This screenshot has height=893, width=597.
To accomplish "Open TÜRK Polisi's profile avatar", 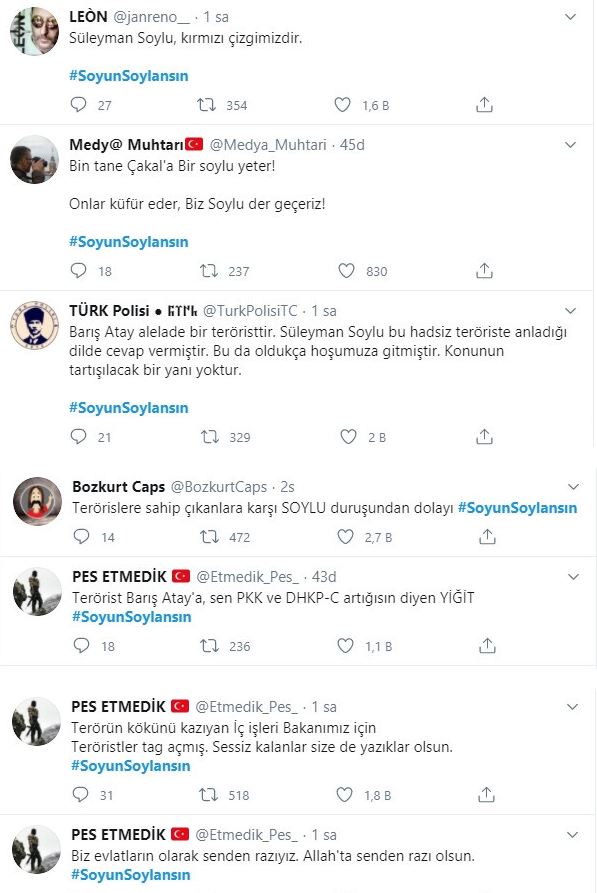I will coord(35,325).
